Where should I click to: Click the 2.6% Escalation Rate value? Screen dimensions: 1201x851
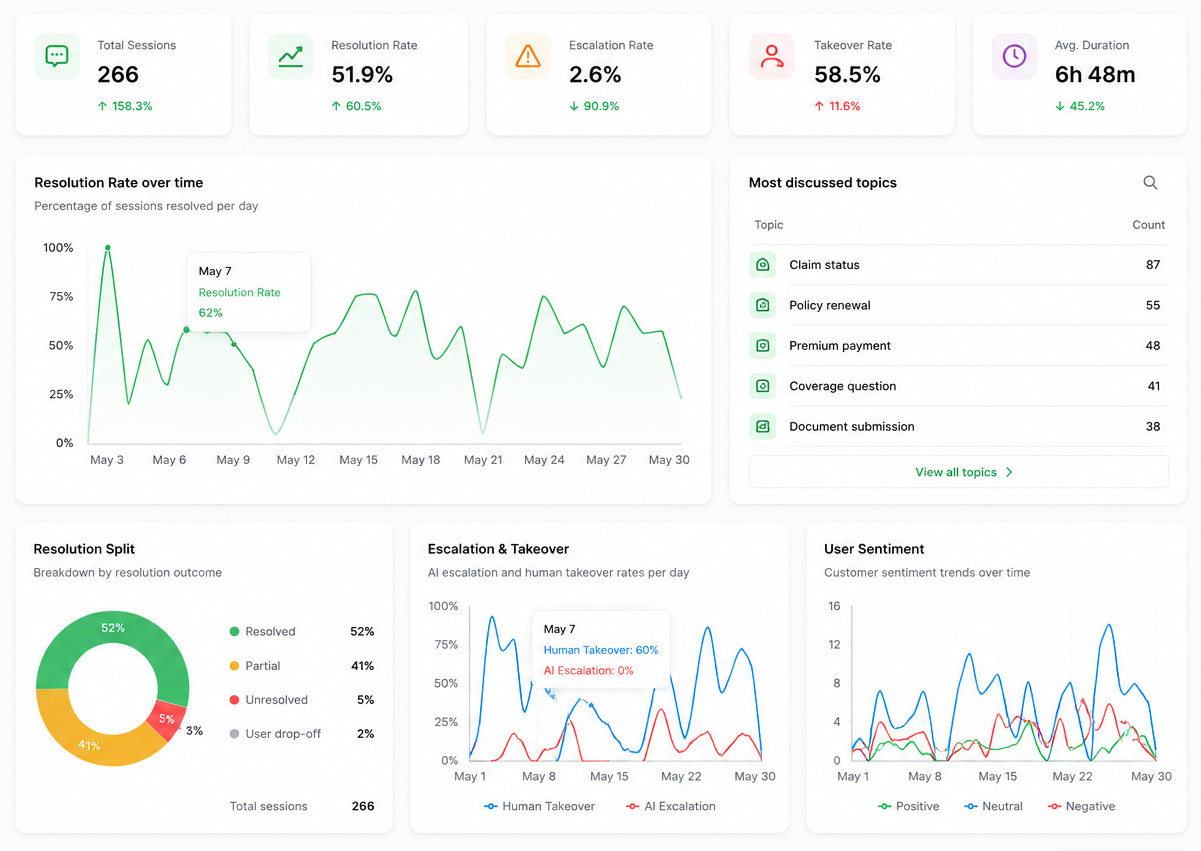tap(595, 75)
